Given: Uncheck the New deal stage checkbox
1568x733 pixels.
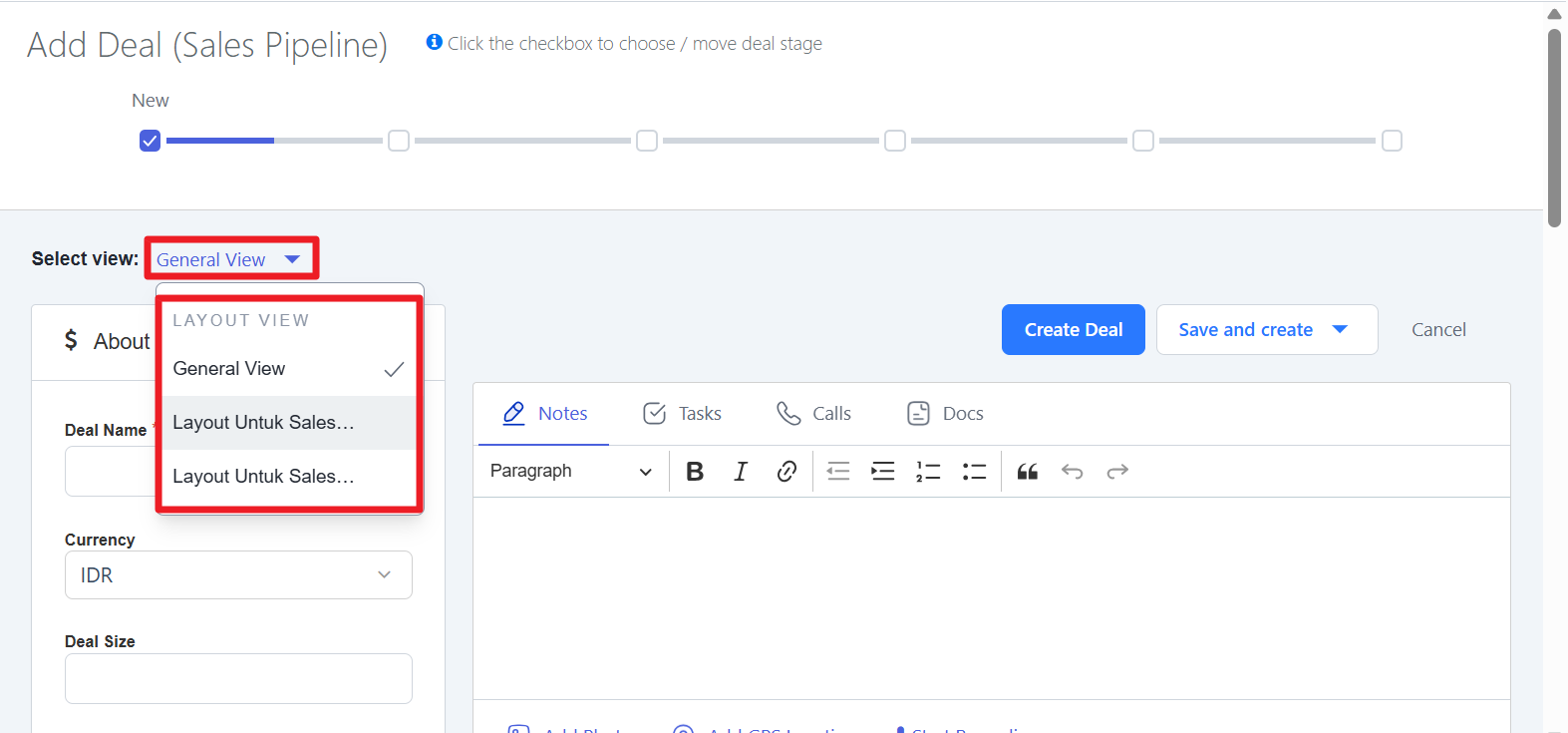Looking at the screenshot, I should point(150,141).
